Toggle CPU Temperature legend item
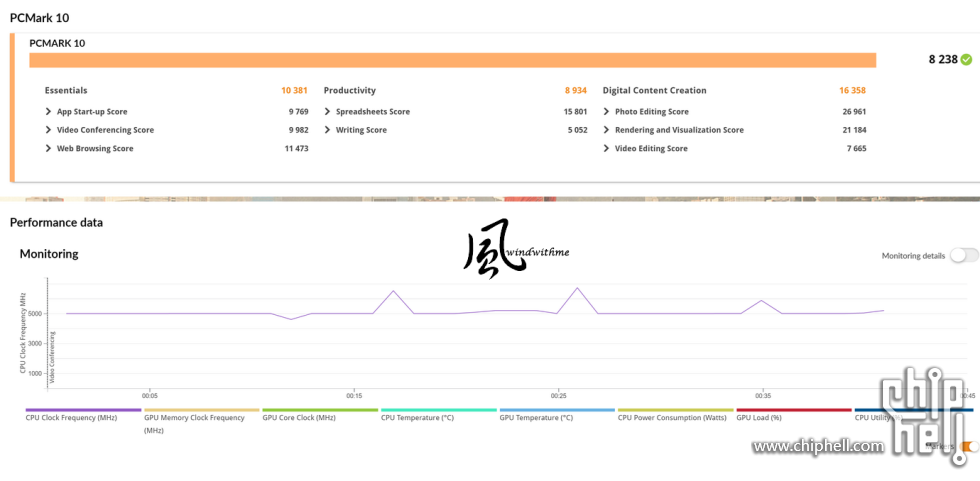The image size is (980, 481). click(x=439, y=415)
